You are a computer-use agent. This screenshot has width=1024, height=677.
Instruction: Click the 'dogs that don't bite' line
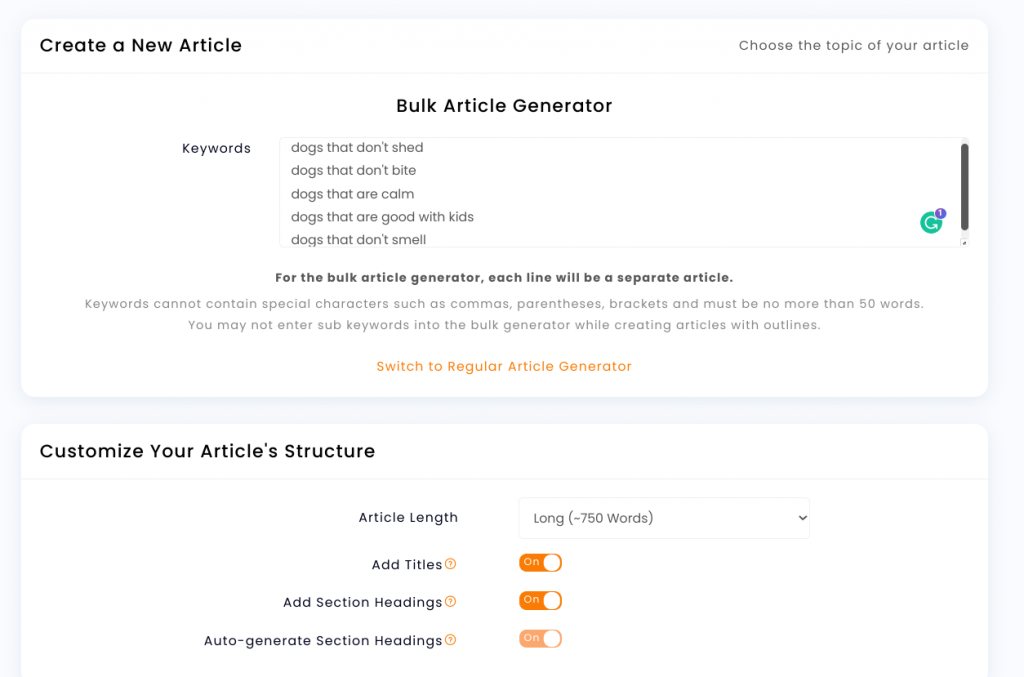coord(353,170)
